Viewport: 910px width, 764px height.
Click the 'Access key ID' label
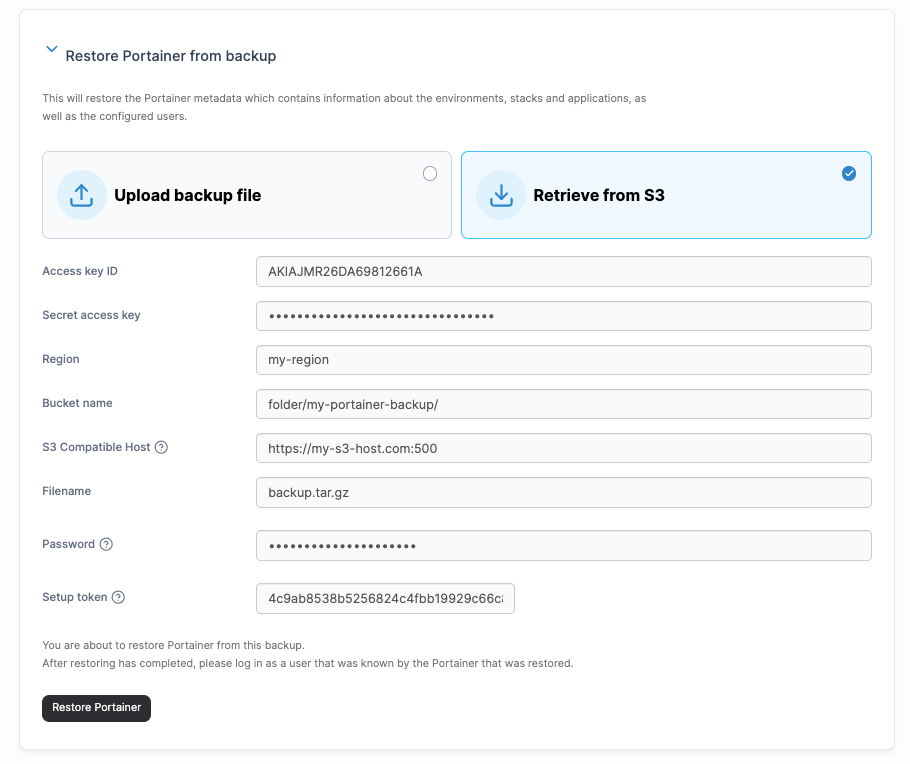80,271
